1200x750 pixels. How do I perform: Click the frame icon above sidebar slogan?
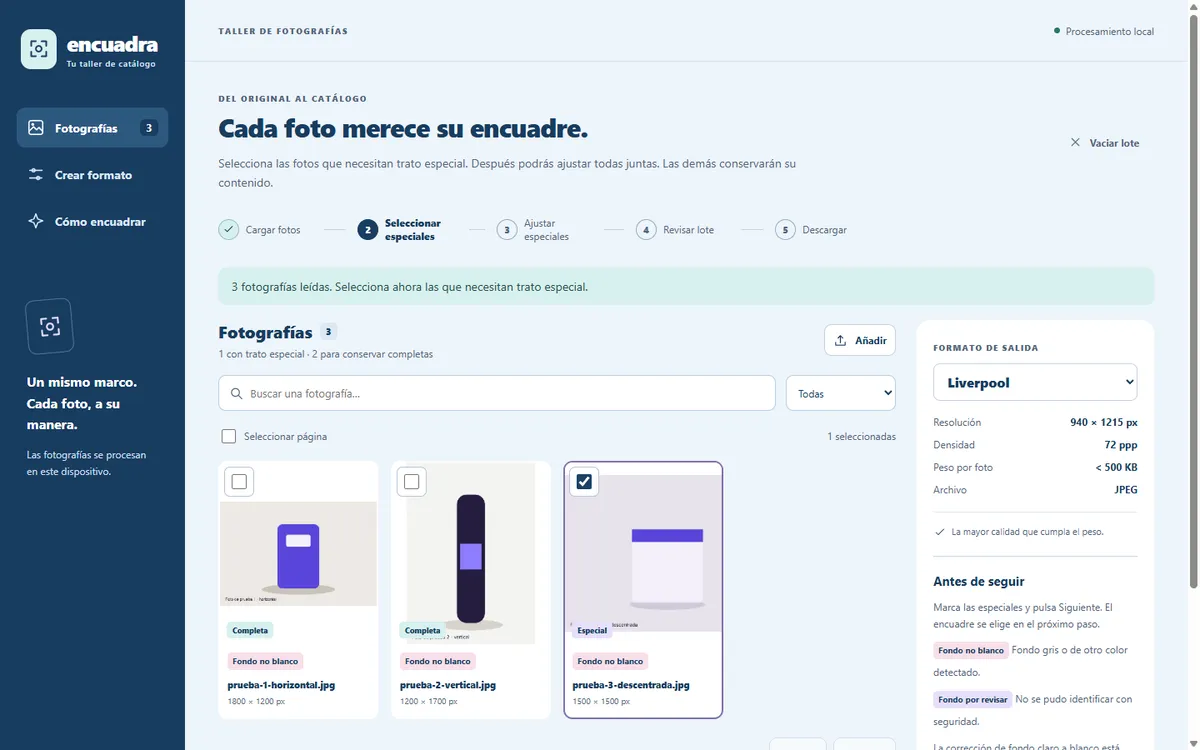pyautogui.click(x=50, y=326)
